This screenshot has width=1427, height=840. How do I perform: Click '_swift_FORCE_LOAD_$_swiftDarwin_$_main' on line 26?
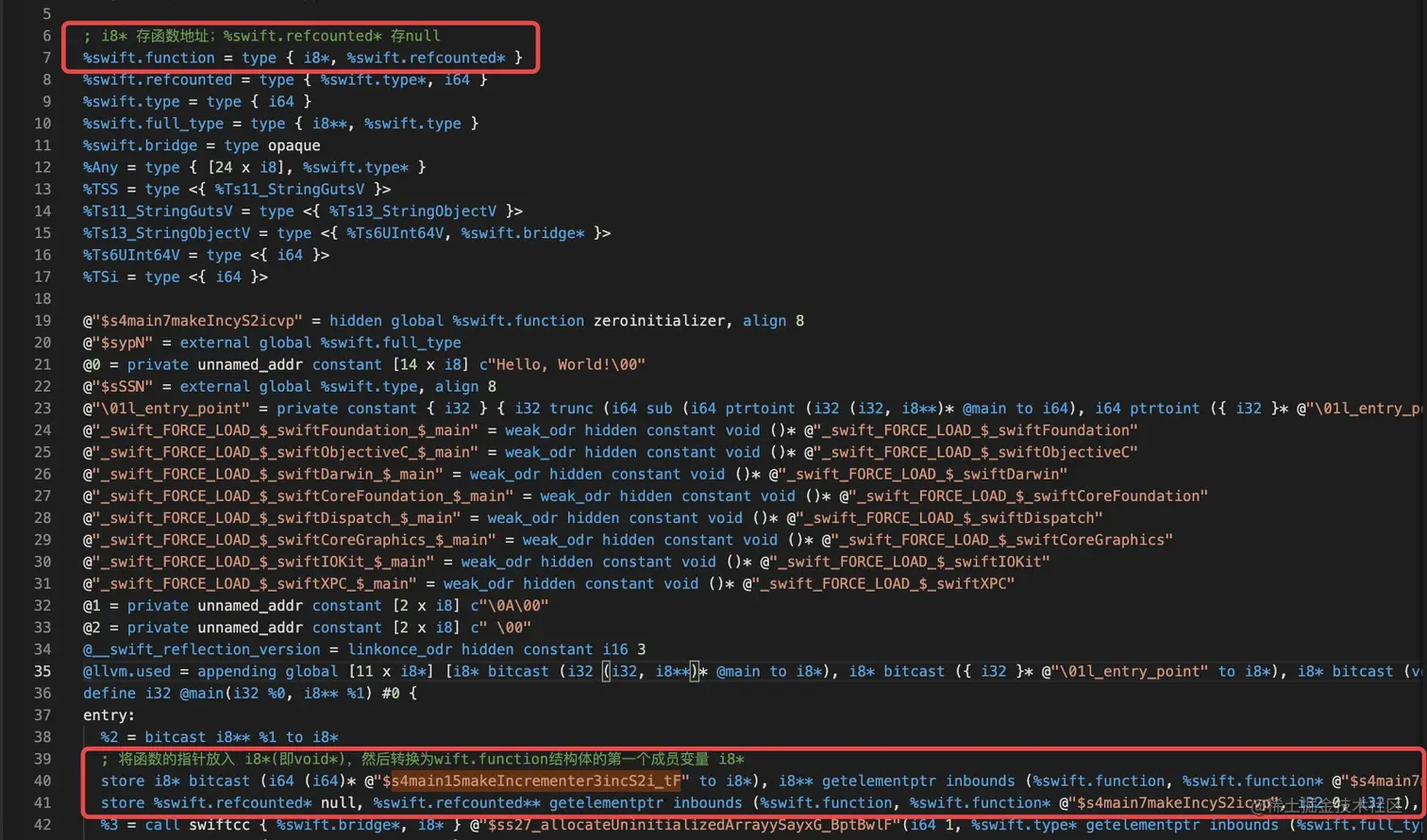click(268, 474)
